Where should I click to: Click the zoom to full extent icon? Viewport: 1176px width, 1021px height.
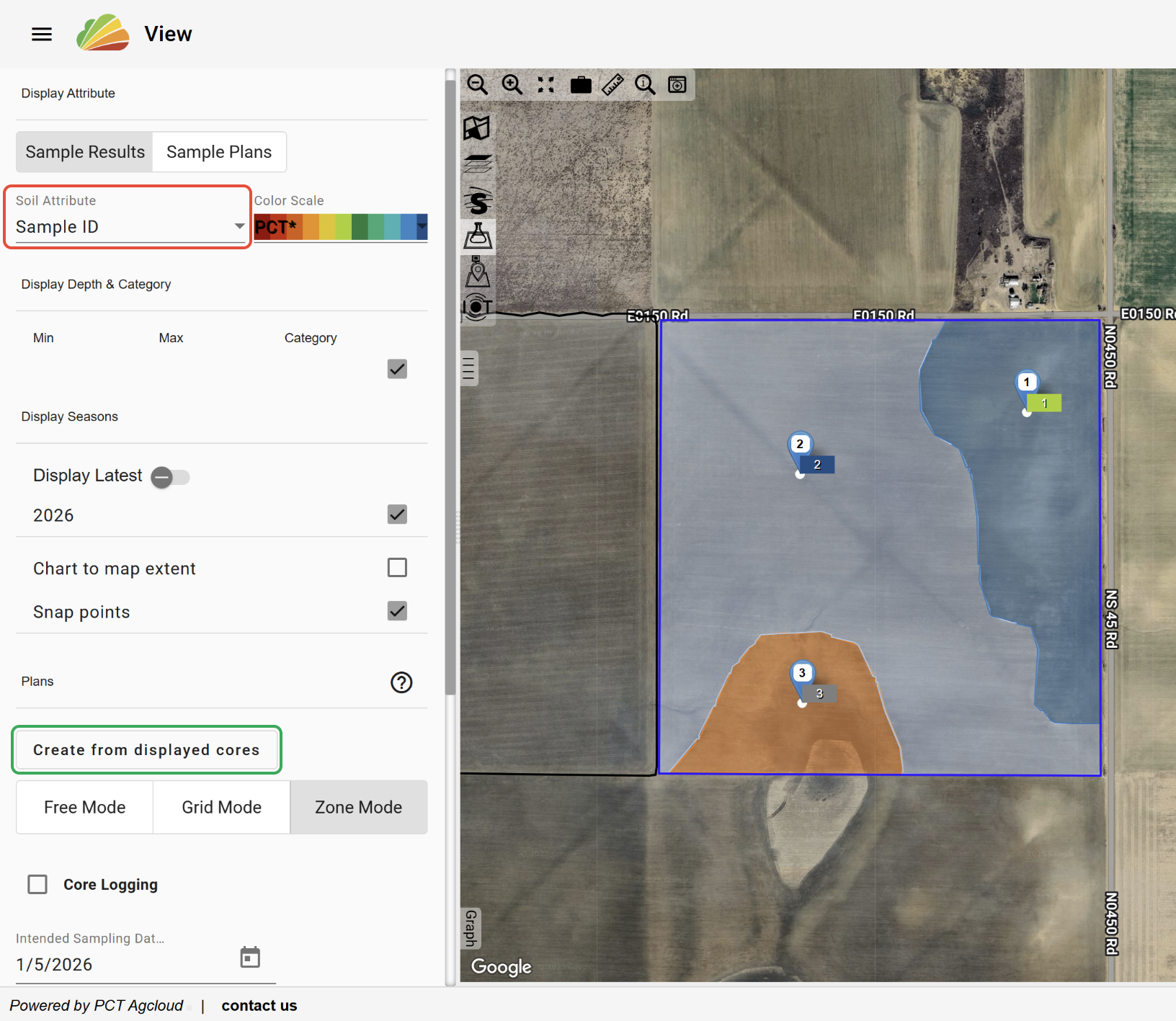(x=546, y=85)
